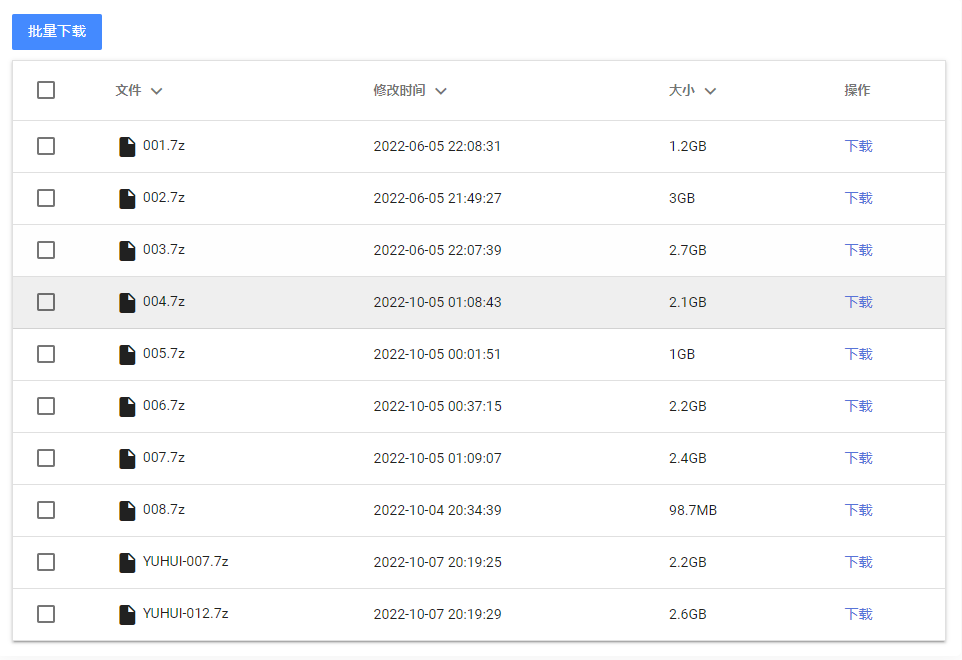This screenshot has height=660, width=962.
Task: Select the checkbox beside YUHUI-012.7z
Action: coord(46,614)
